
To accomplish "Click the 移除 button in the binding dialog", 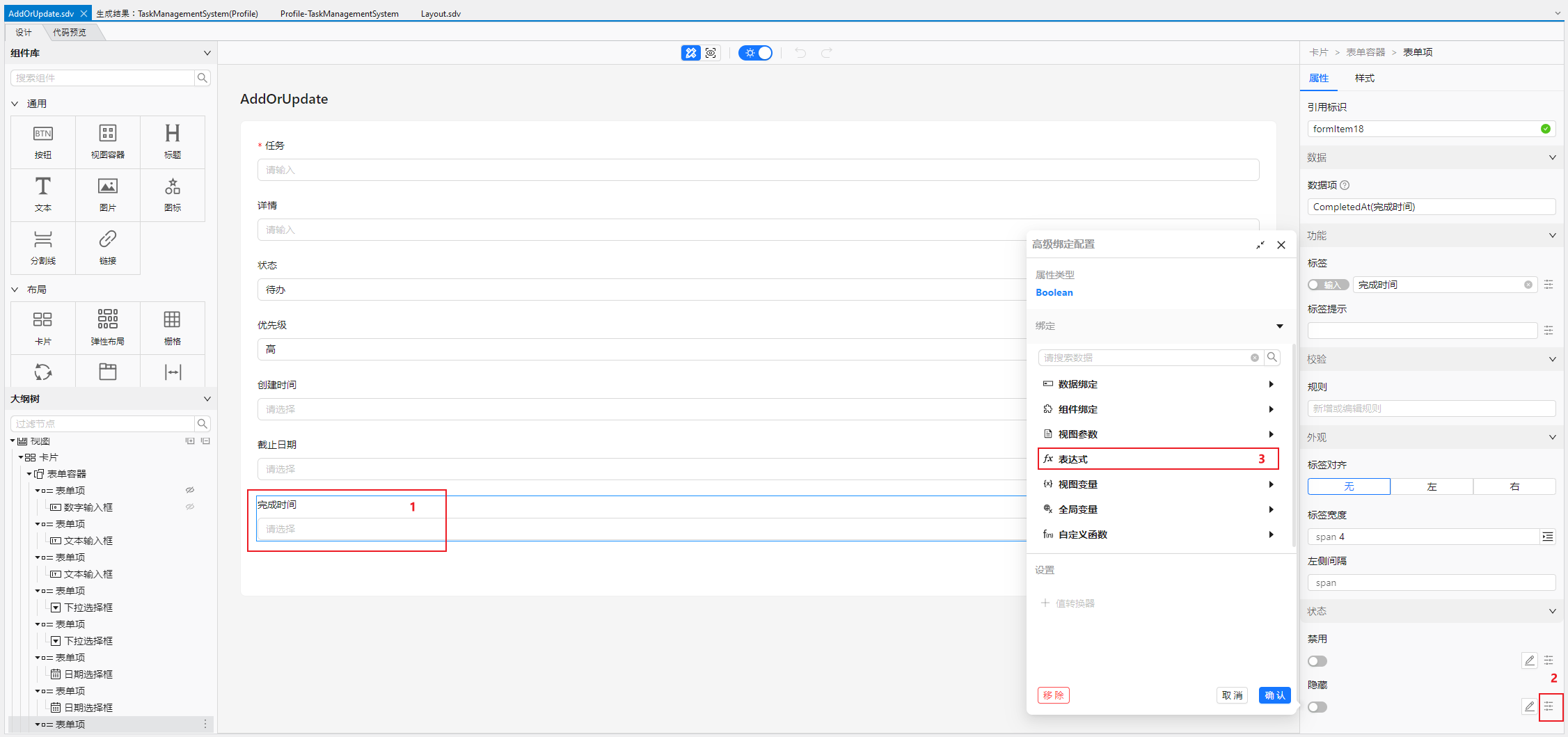I will tap(1053, 695).
